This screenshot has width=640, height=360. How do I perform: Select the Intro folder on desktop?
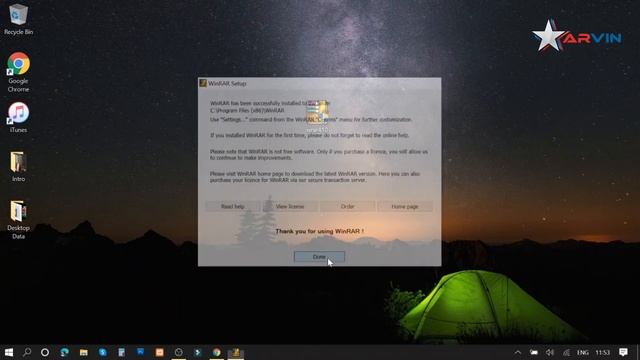[x=18, y=167]
